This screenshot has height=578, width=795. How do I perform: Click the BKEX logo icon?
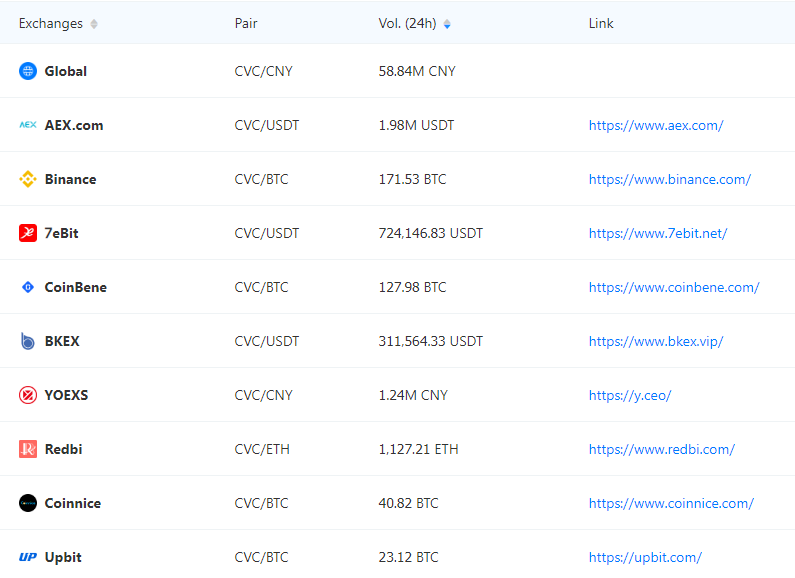click(x=28, y=341)
